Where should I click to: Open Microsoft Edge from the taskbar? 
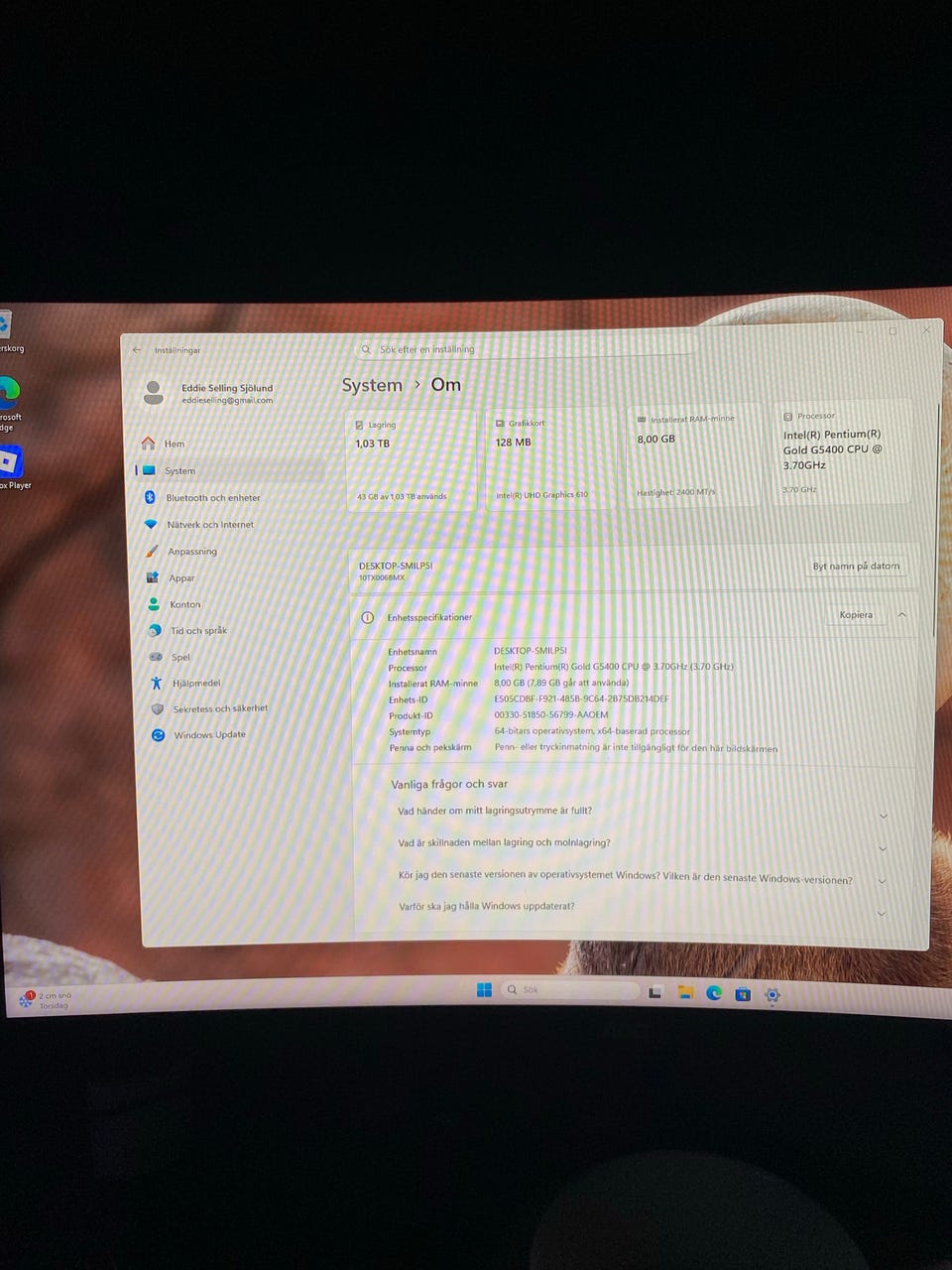pyautogui.click(x=713, y=993)
